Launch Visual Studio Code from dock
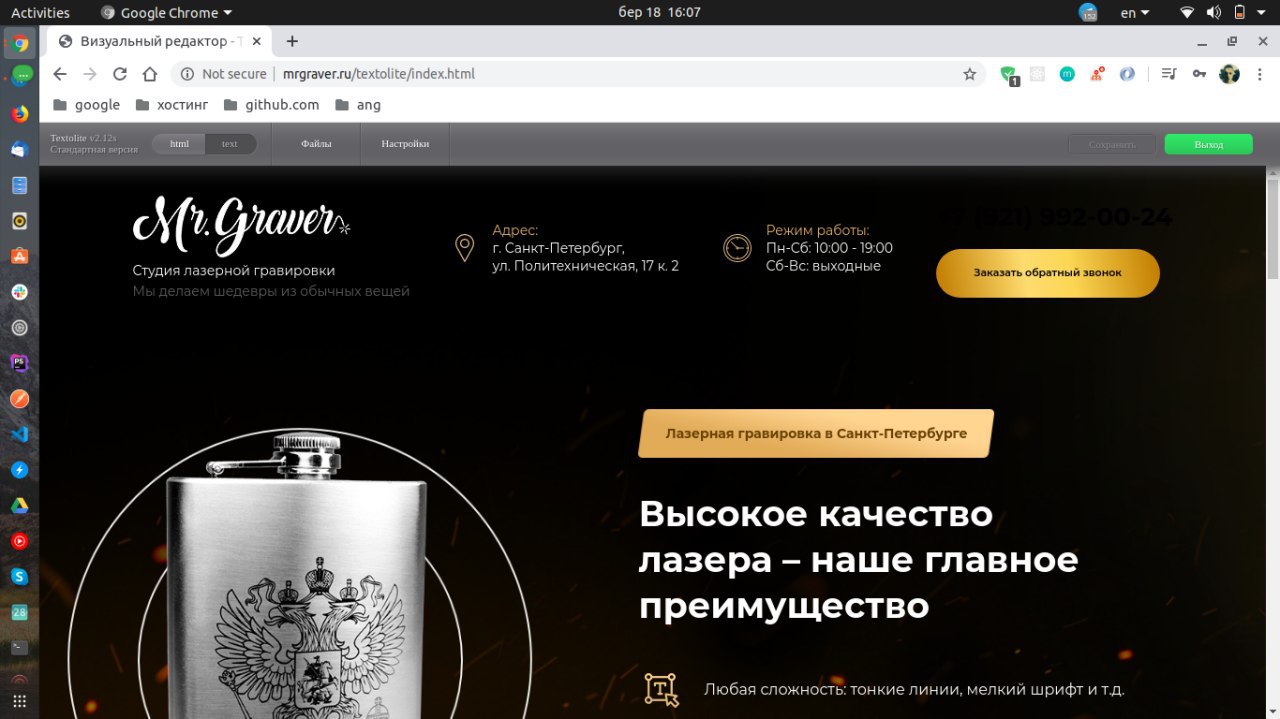This screenshot has width=1280, height=719. (x=19, y=434)
